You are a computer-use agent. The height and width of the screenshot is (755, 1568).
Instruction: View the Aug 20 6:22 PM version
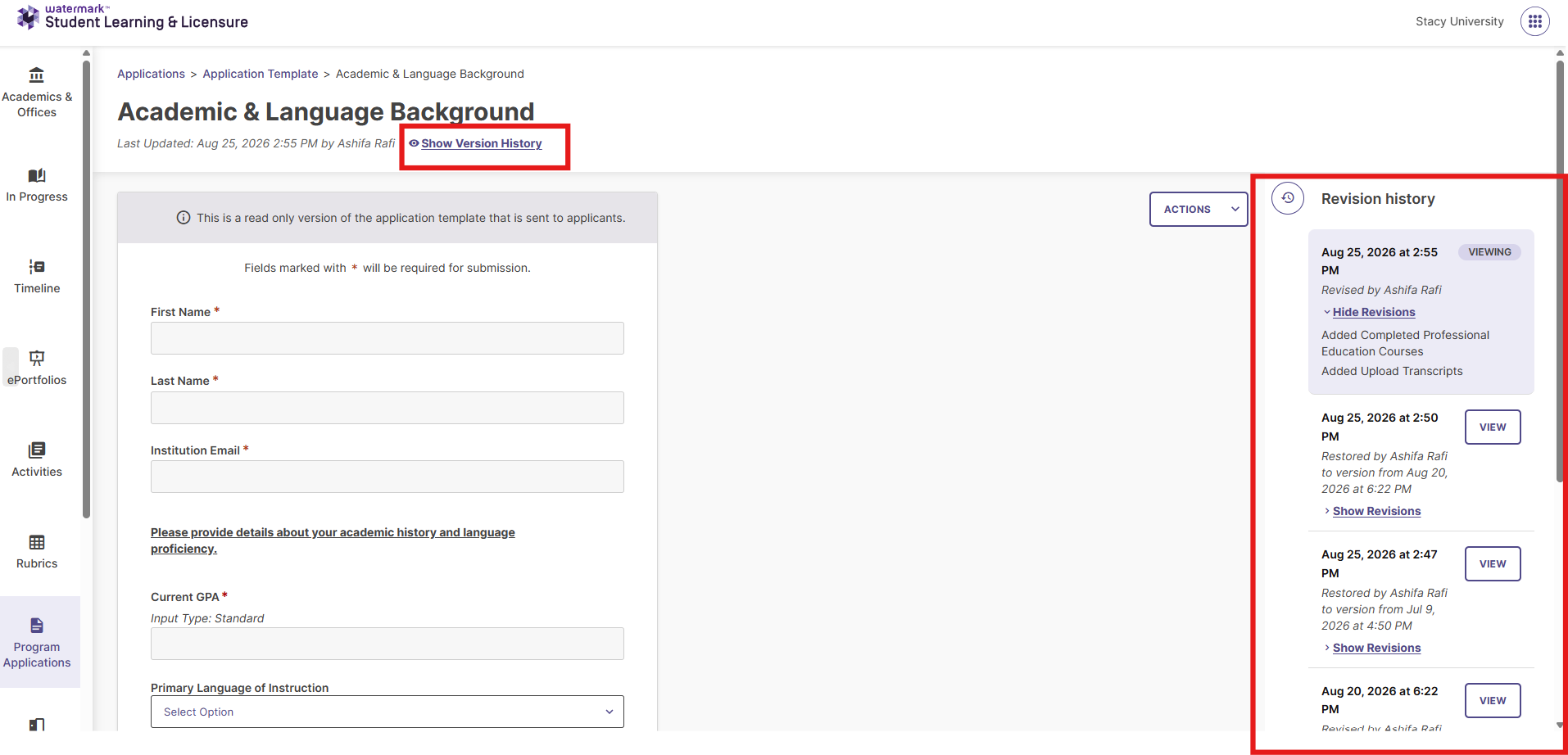pos(1493,700)
